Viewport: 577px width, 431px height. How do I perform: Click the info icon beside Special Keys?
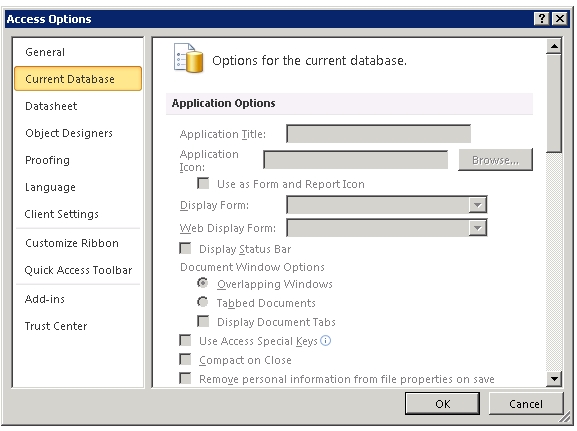point(326,341)
